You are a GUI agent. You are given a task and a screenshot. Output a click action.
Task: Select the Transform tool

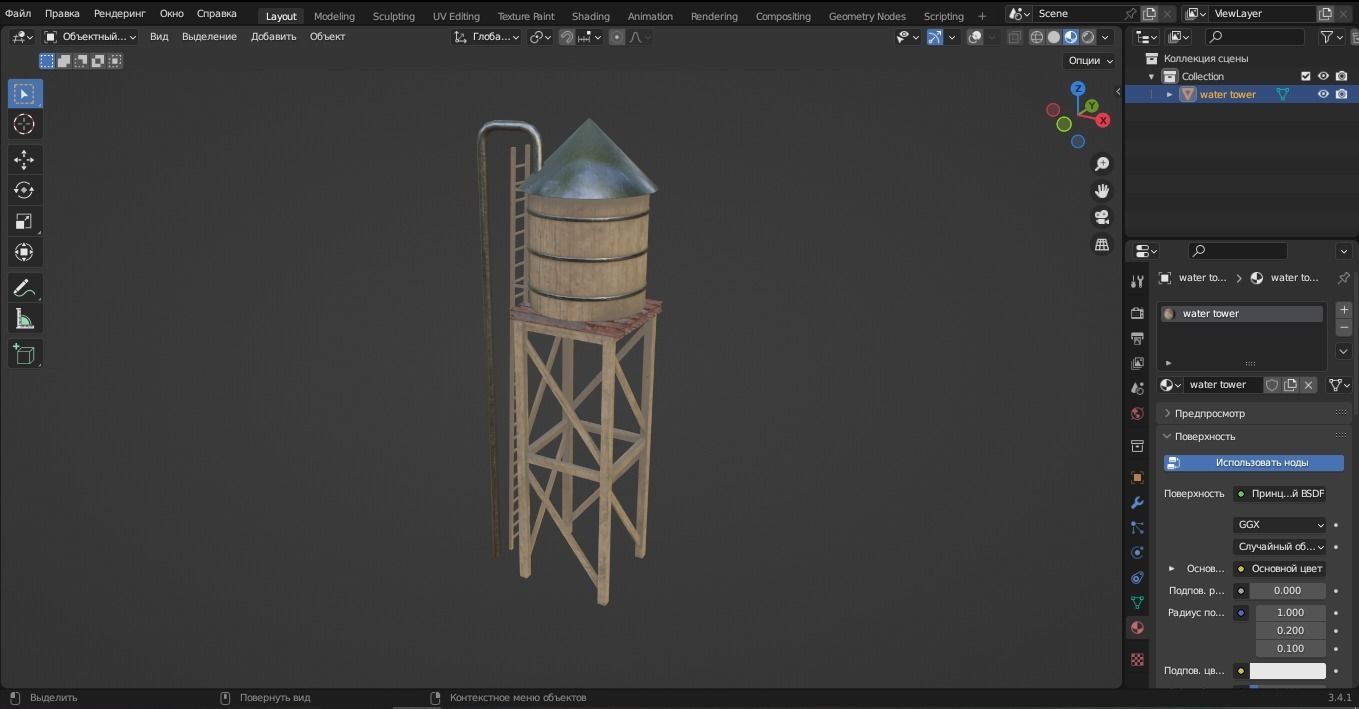tap(25, 252)
